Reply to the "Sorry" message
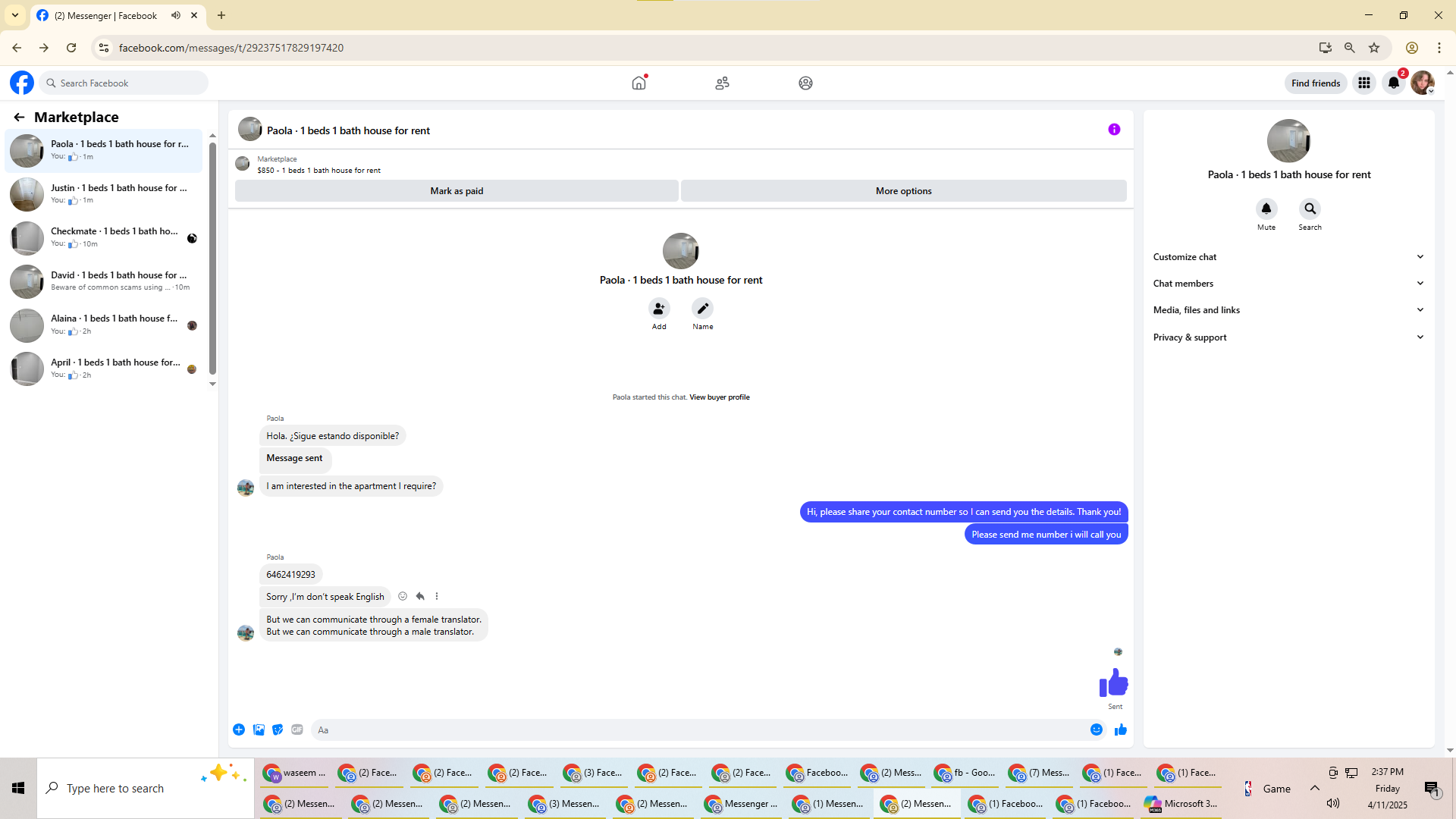1456x819 pixels. click(420, 596)
